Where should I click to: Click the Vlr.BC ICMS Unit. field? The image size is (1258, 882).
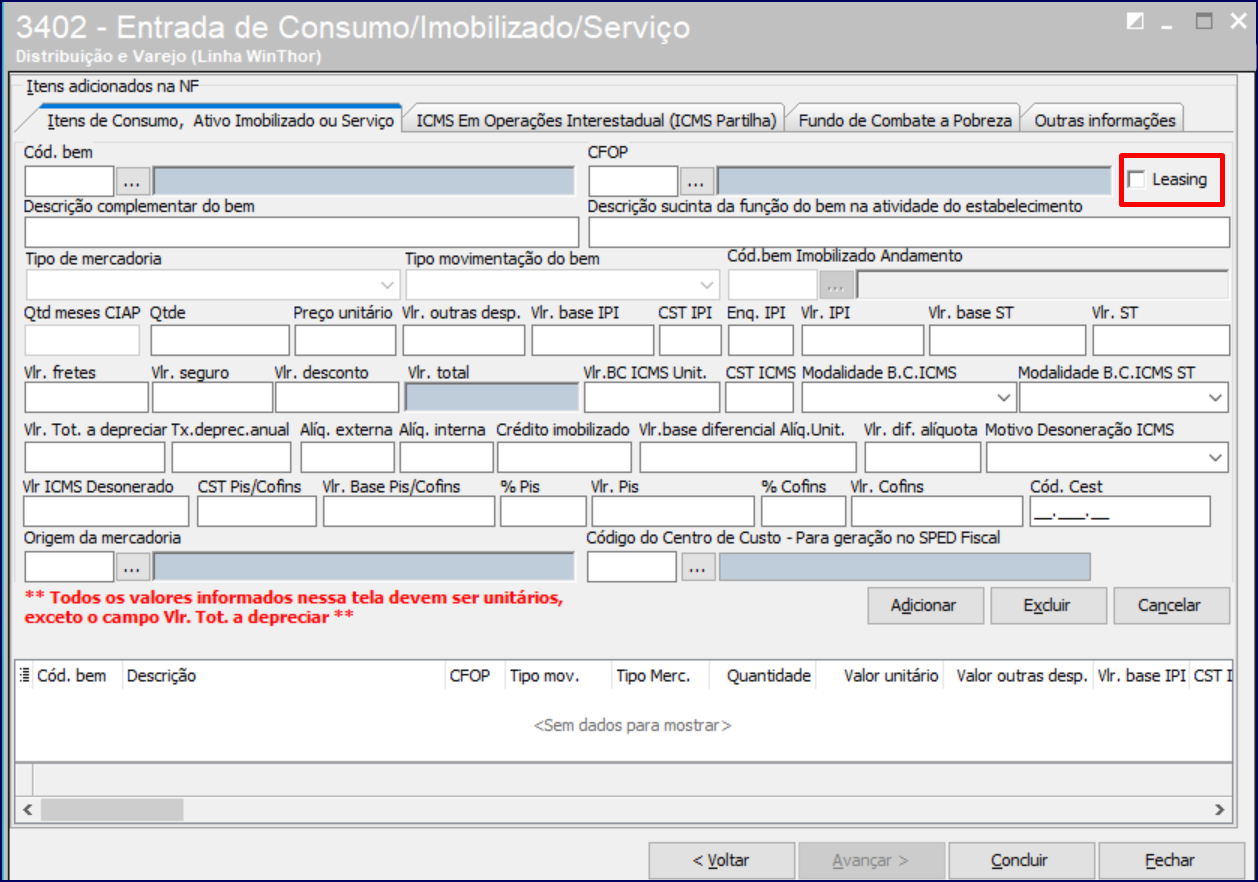pyautogui.click(x=652, y=397)
